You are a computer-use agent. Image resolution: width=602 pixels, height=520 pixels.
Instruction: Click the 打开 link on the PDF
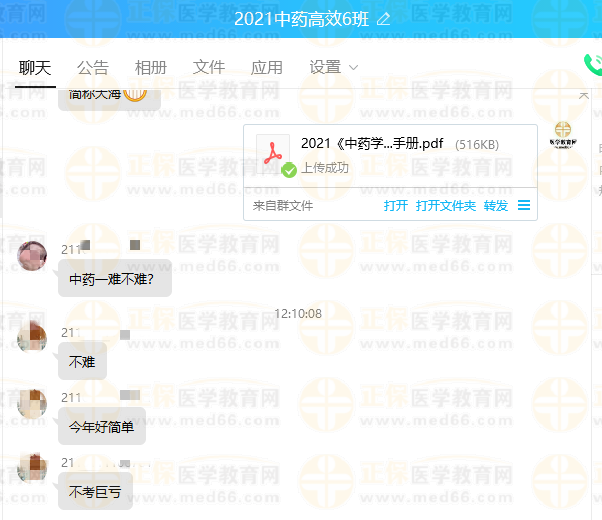396,206
